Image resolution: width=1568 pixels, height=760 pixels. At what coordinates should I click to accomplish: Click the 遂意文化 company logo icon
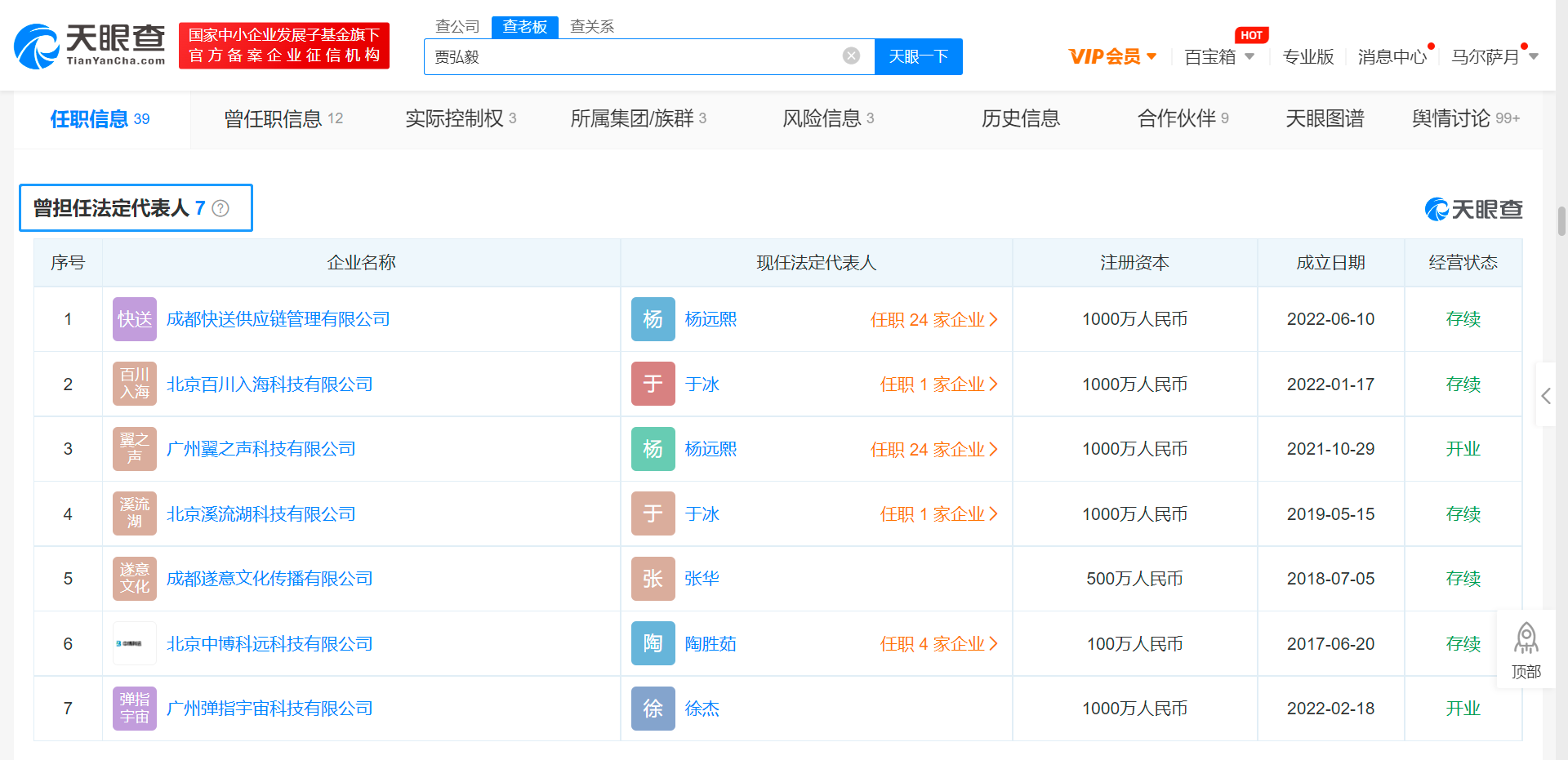point(135,579)
